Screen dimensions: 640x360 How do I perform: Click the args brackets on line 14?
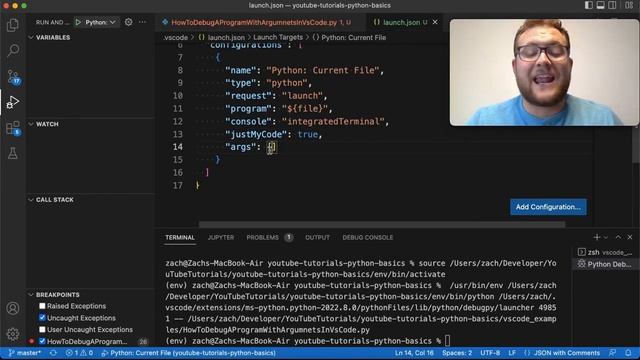coord(272,147)
